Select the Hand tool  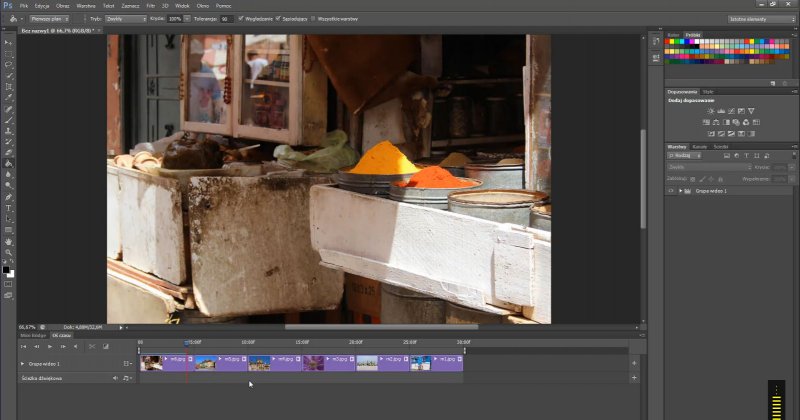pos(8,241)
